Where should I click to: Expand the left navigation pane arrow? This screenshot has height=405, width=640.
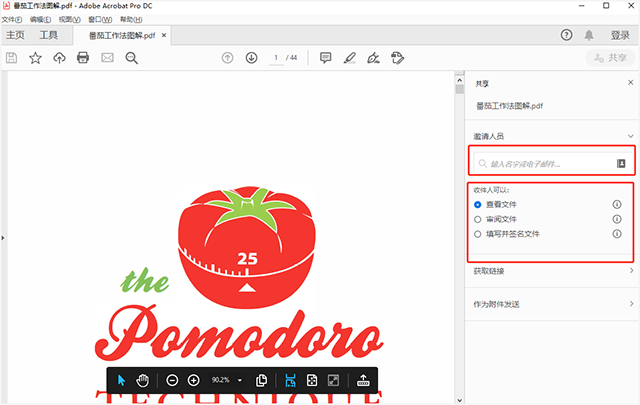(3, 238)
